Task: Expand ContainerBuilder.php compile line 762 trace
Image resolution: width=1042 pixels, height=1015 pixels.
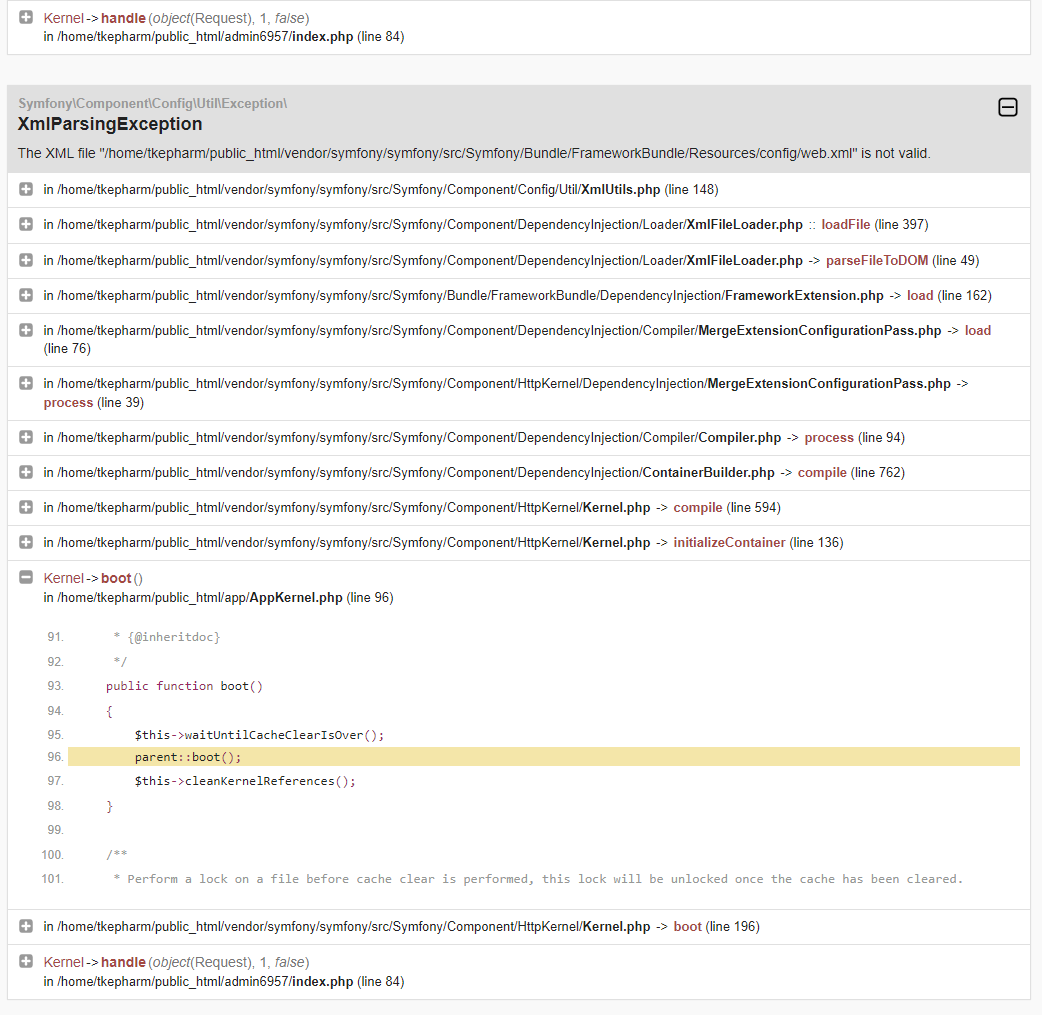Action: click(x=26, y=472)
